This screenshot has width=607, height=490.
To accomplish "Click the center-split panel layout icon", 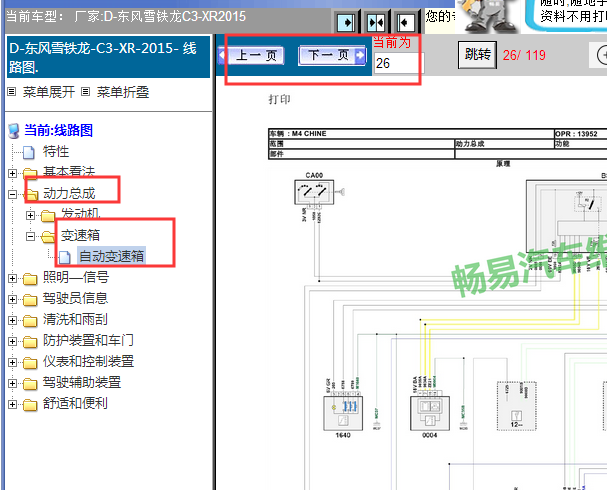I will point(376,22).
